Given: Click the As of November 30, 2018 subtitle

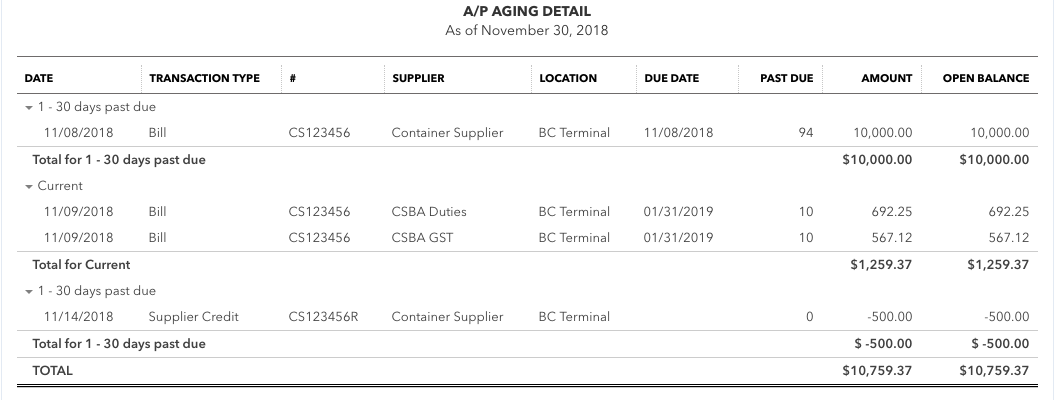Looking at the screenshot, I should 527,31.
